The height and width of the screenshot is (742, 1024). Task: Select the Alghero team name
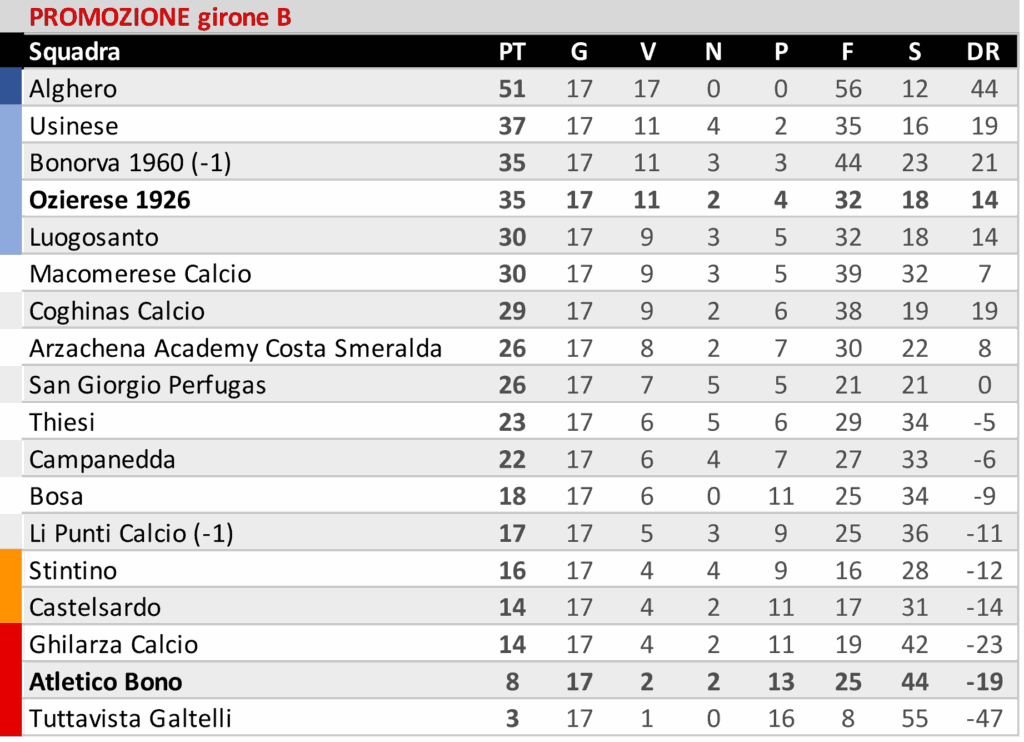tap(73, 89)
